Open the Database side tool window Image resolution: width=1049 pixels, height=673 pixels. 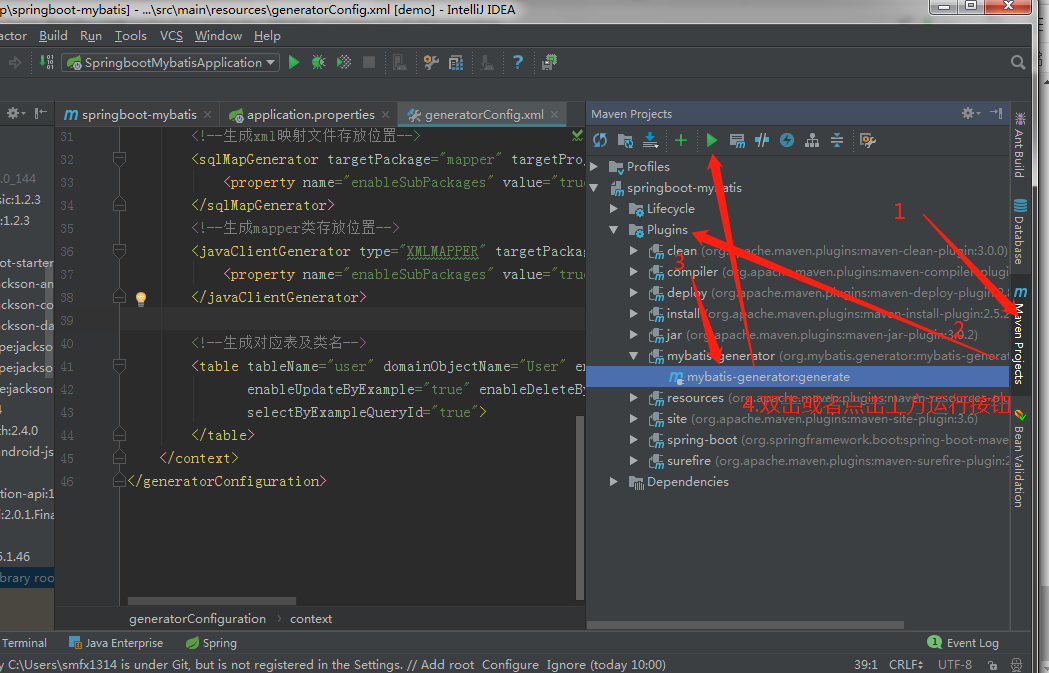(x=1020, y=232)
